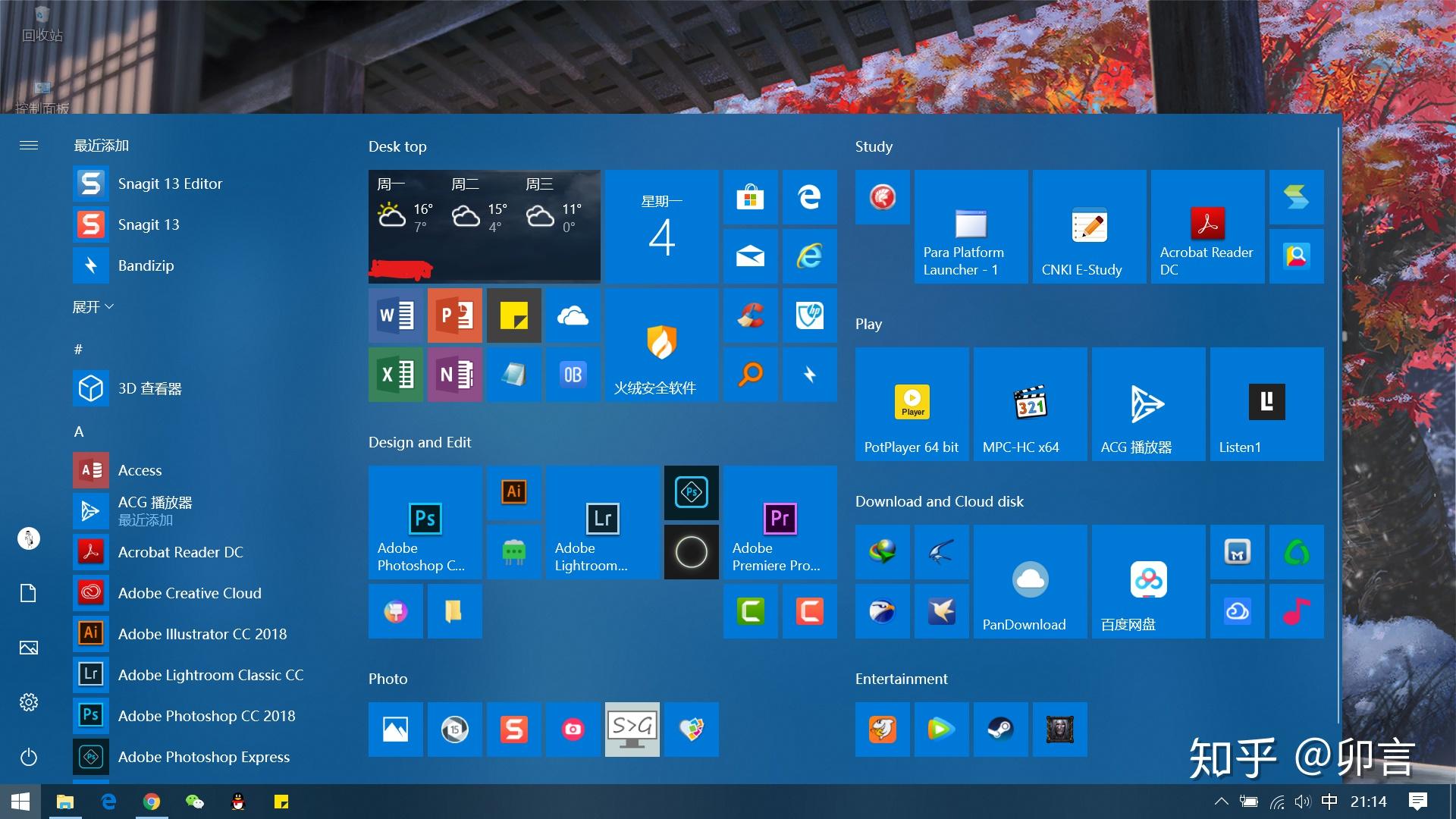Open Adobe Premiere Pro tile
The image size is (1456, 819).
(780, 522)
